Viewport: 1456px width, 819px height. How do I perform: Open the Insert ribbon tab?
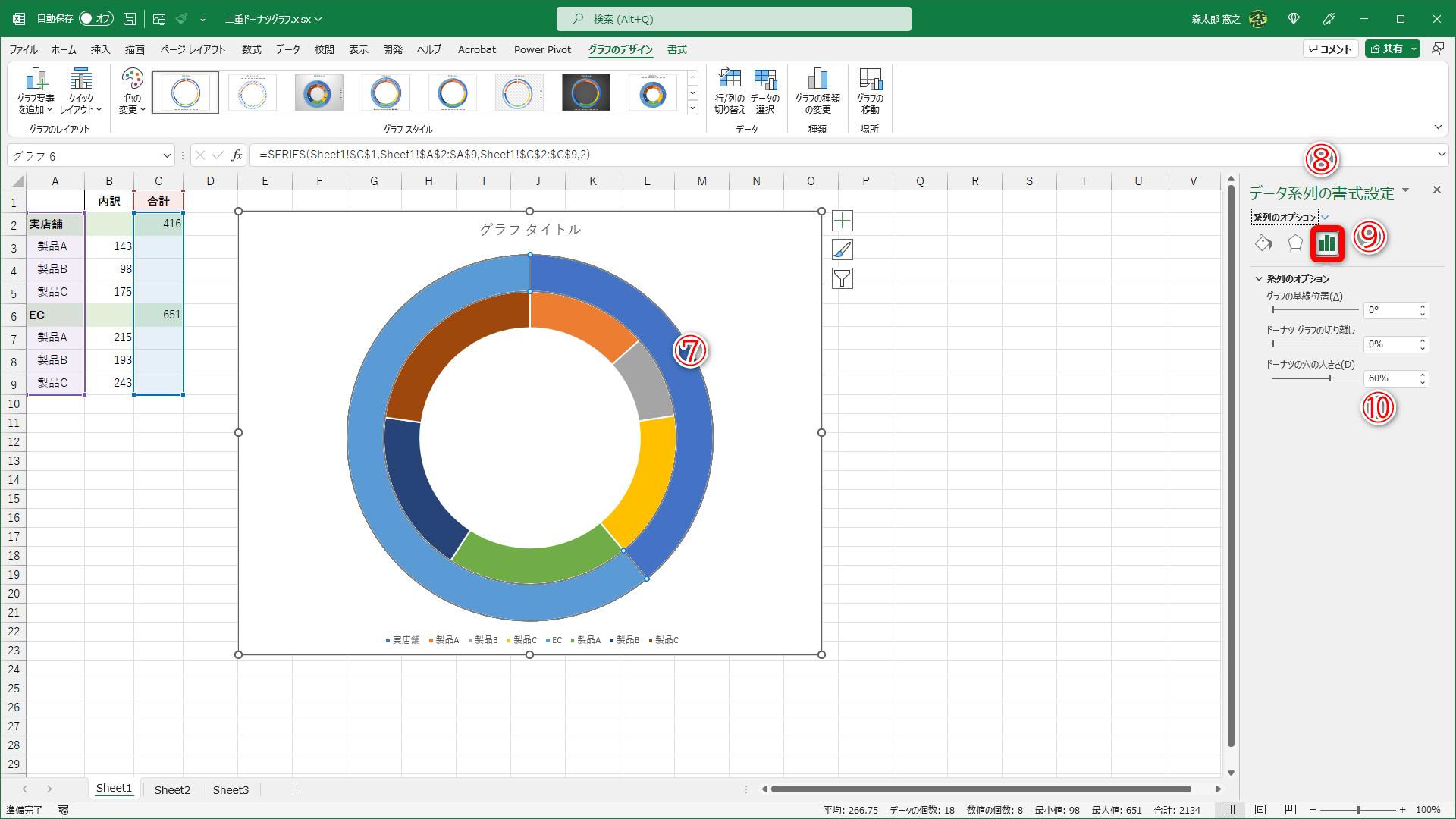click(100, 49)
